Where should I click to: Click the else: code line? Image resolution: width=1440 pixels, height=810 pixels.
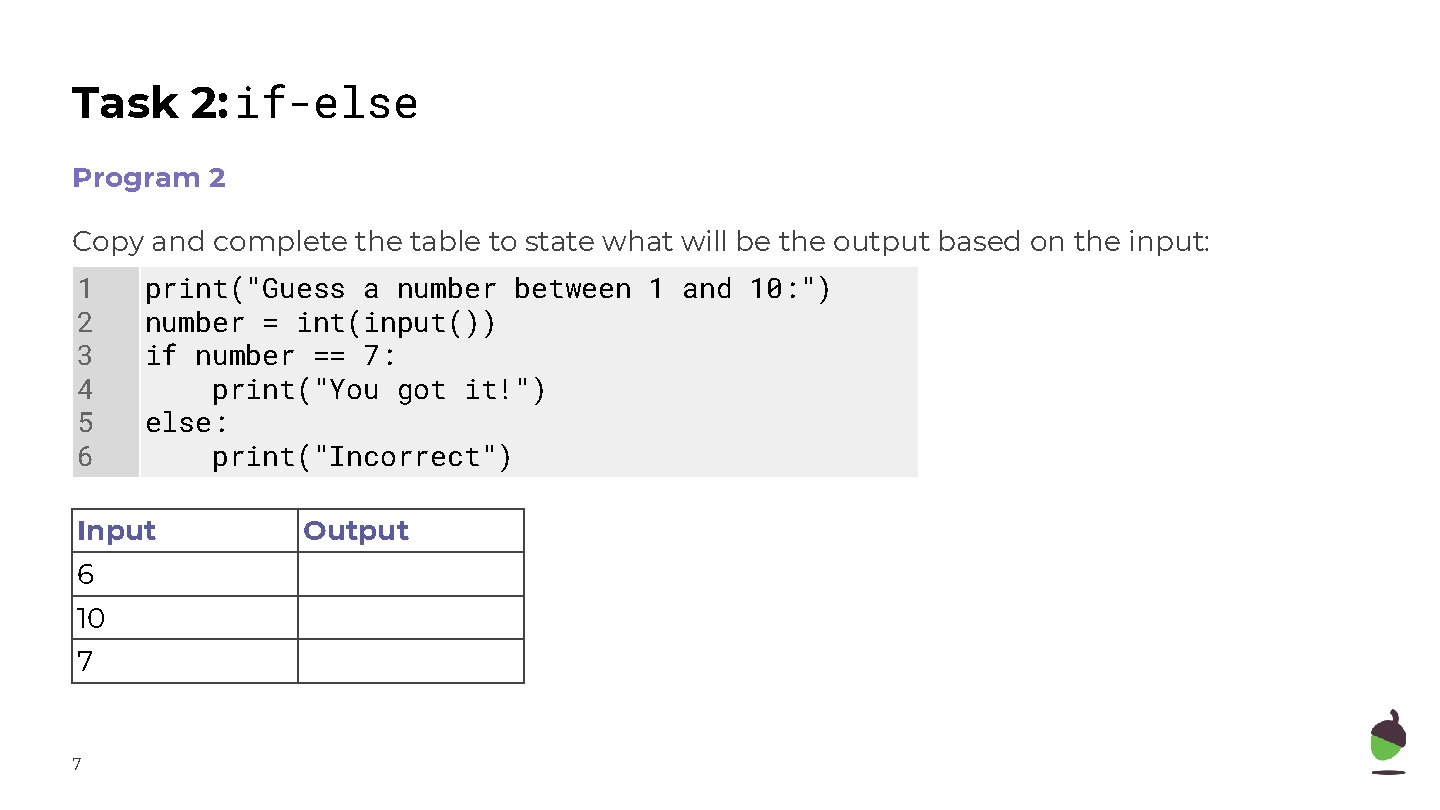click(x=187, y=423)
